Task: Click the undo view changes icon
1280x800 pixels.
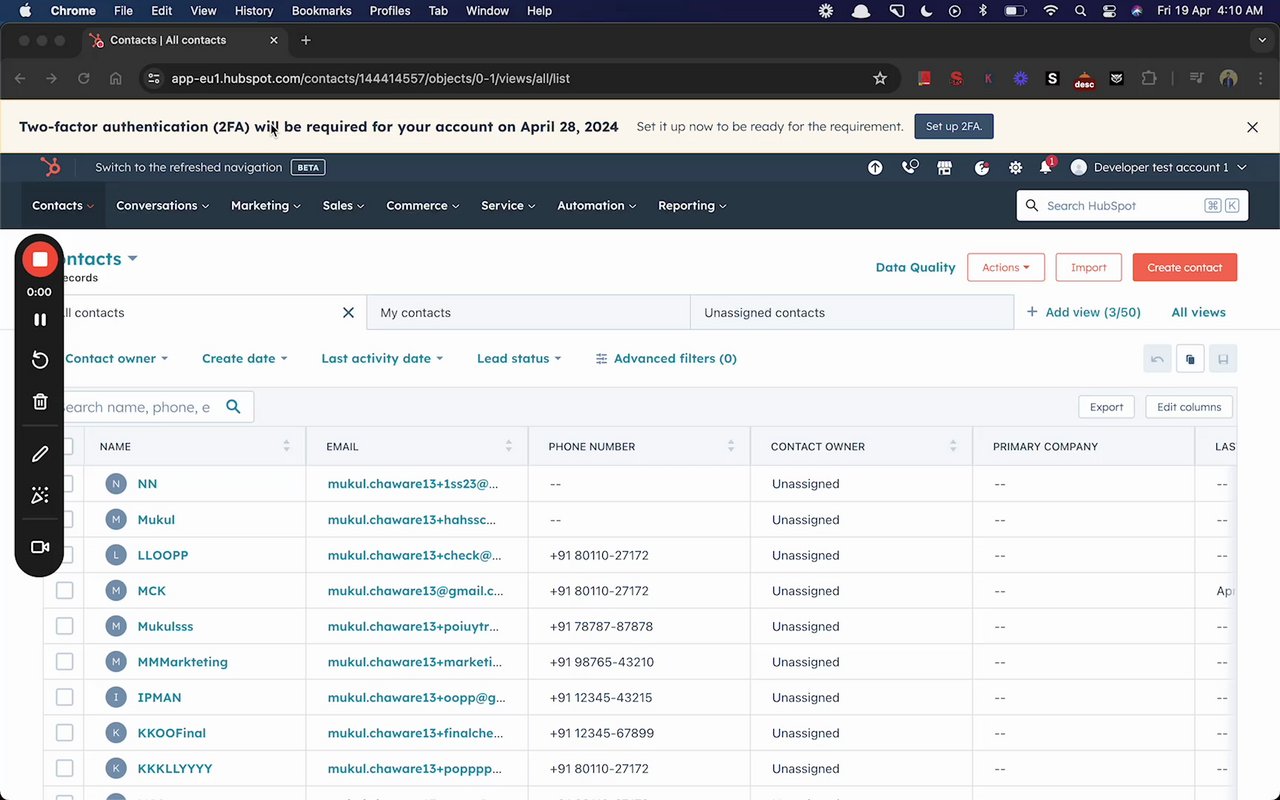Action: [x=1157, y=359]
